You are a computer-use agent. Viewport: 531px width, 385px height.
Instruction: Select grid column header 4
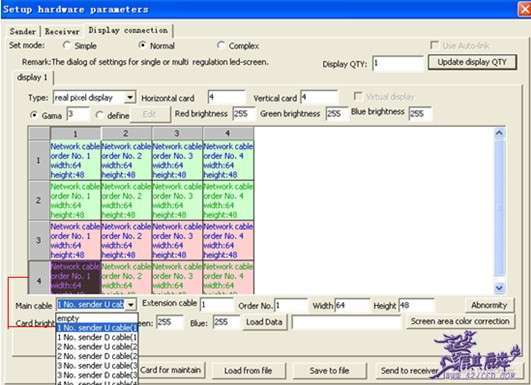(228, 133)
